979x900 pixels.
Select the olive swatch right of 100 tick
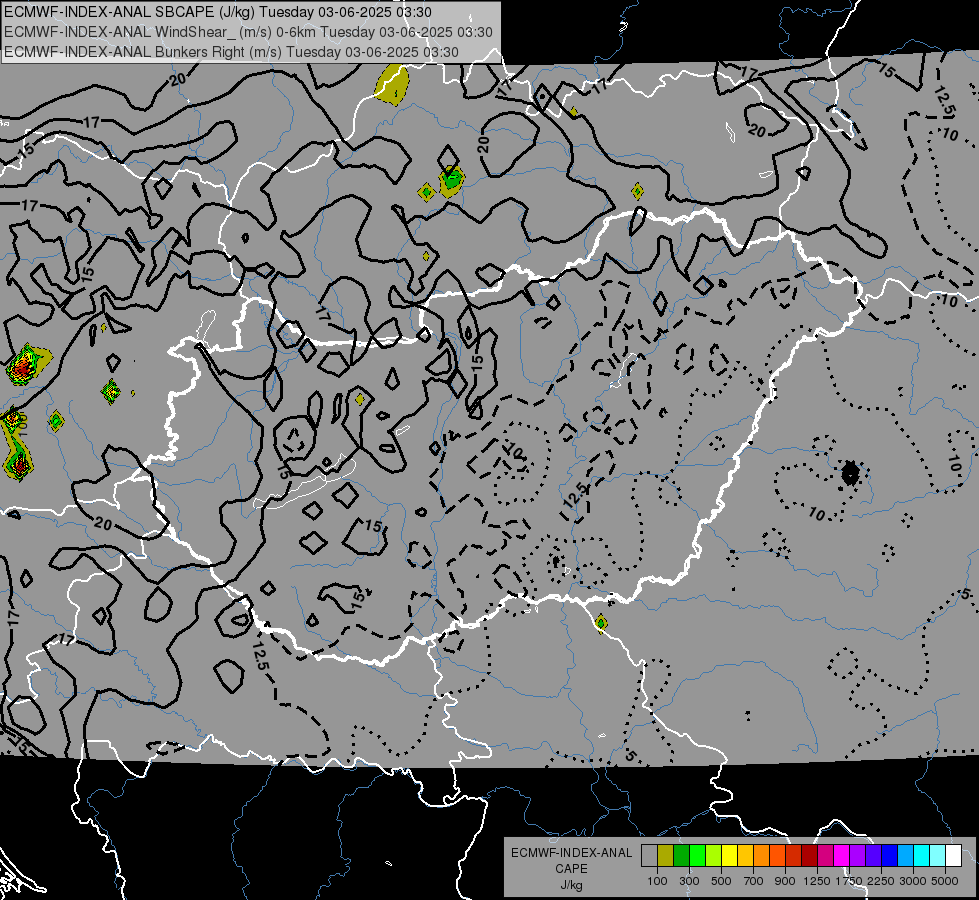point(665,856)
